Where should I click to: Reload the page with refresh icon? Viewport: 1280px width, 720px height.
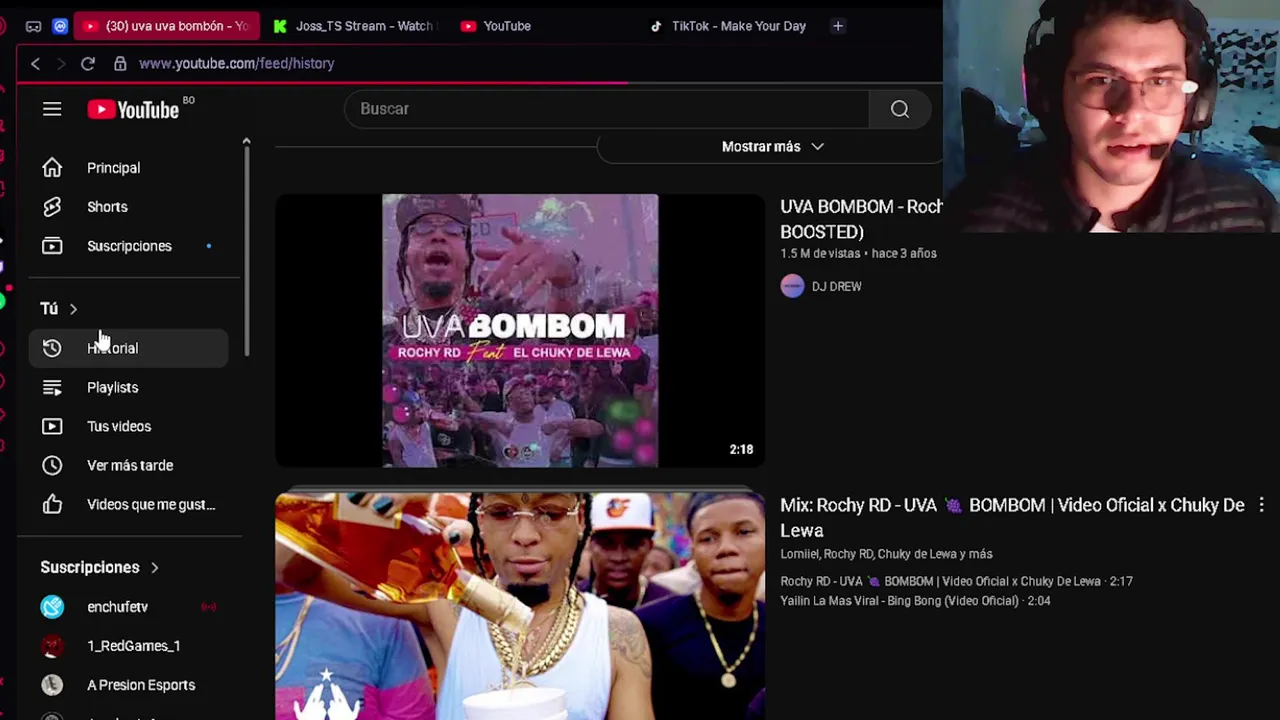tap(88, 63)
